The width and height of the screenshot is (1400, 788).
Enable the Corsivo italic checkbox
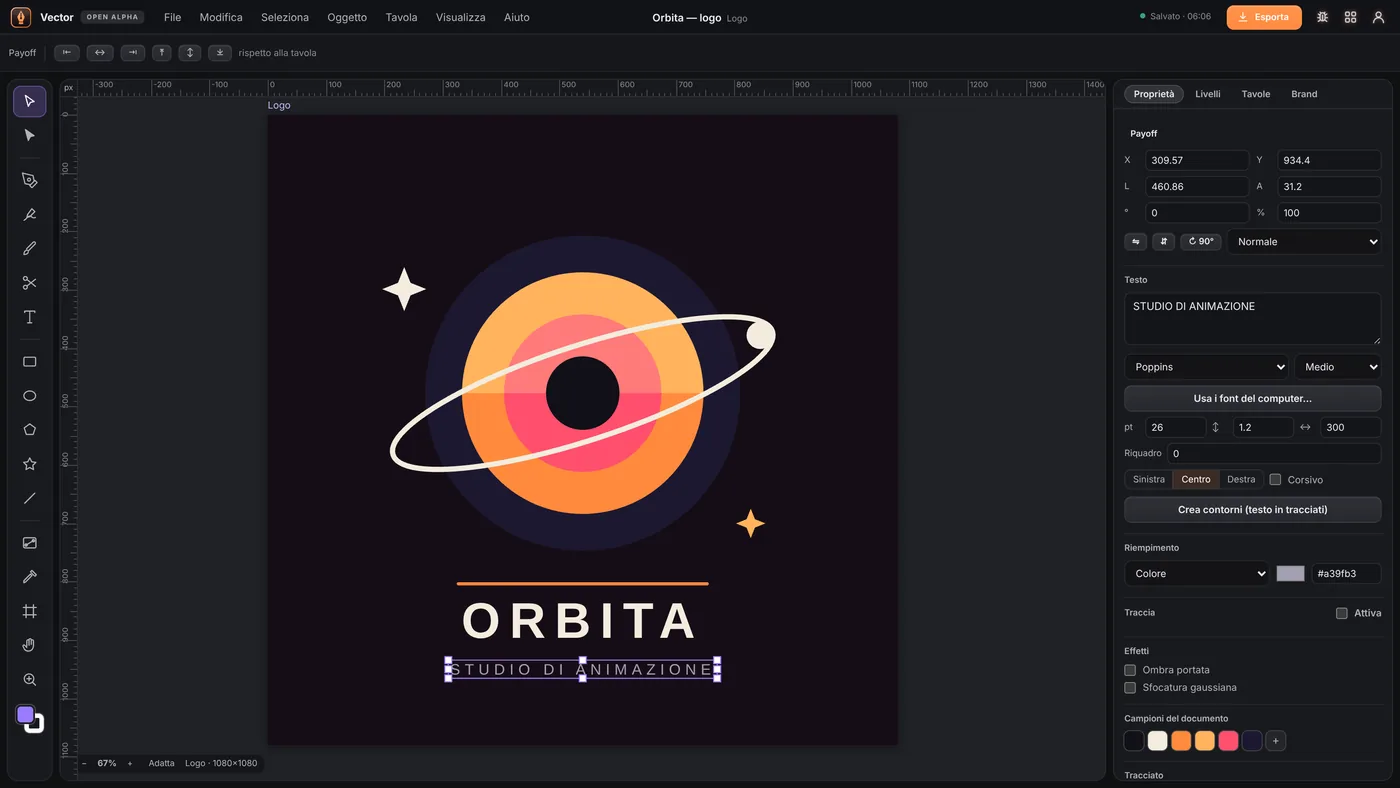pyautogui.click(x=1275, y=480)
